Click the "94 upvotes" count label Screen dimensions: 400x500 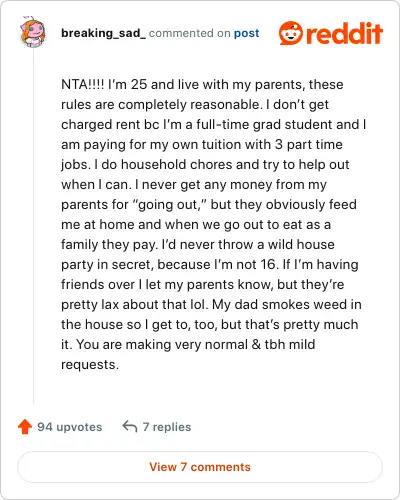pyautogui.click(x=70, y=427)
